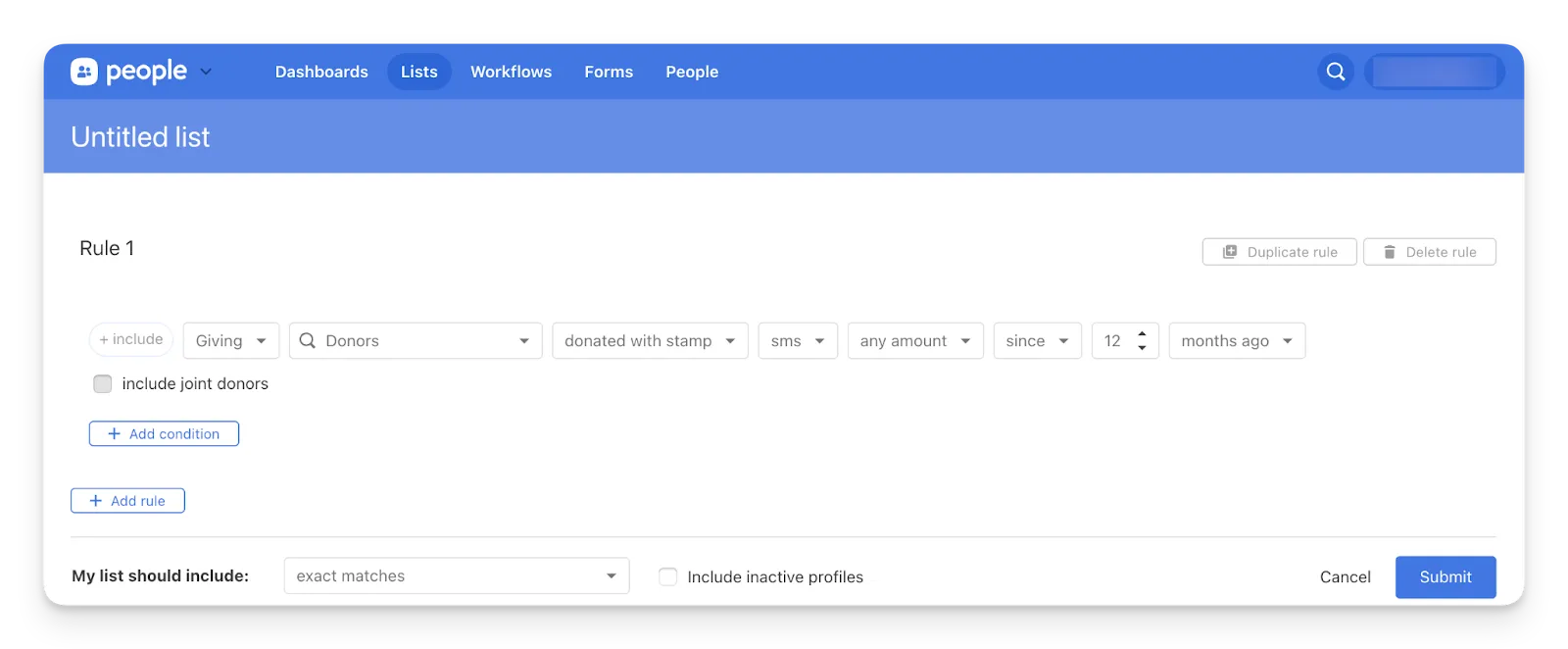Toggle the + include rule pill
The image size is (1568, 649).
point(131,339)
